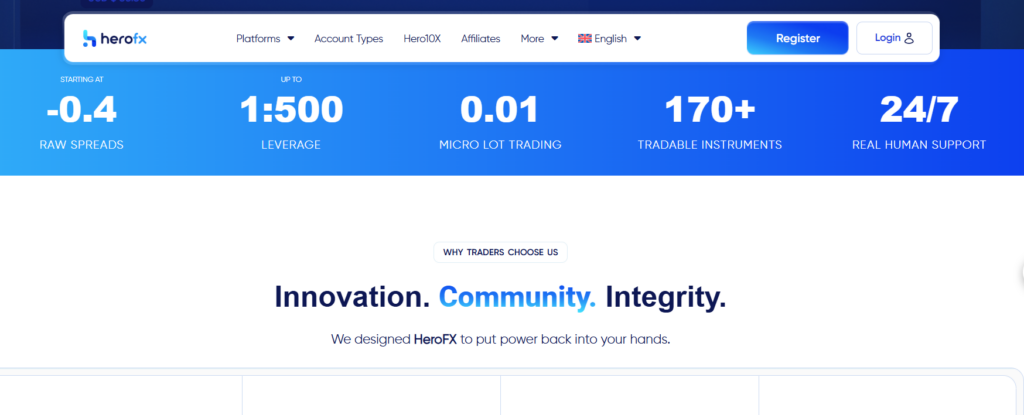Select the Platforms menu label
Viewport: 1024px width, 415px height.
pos(258,39)
